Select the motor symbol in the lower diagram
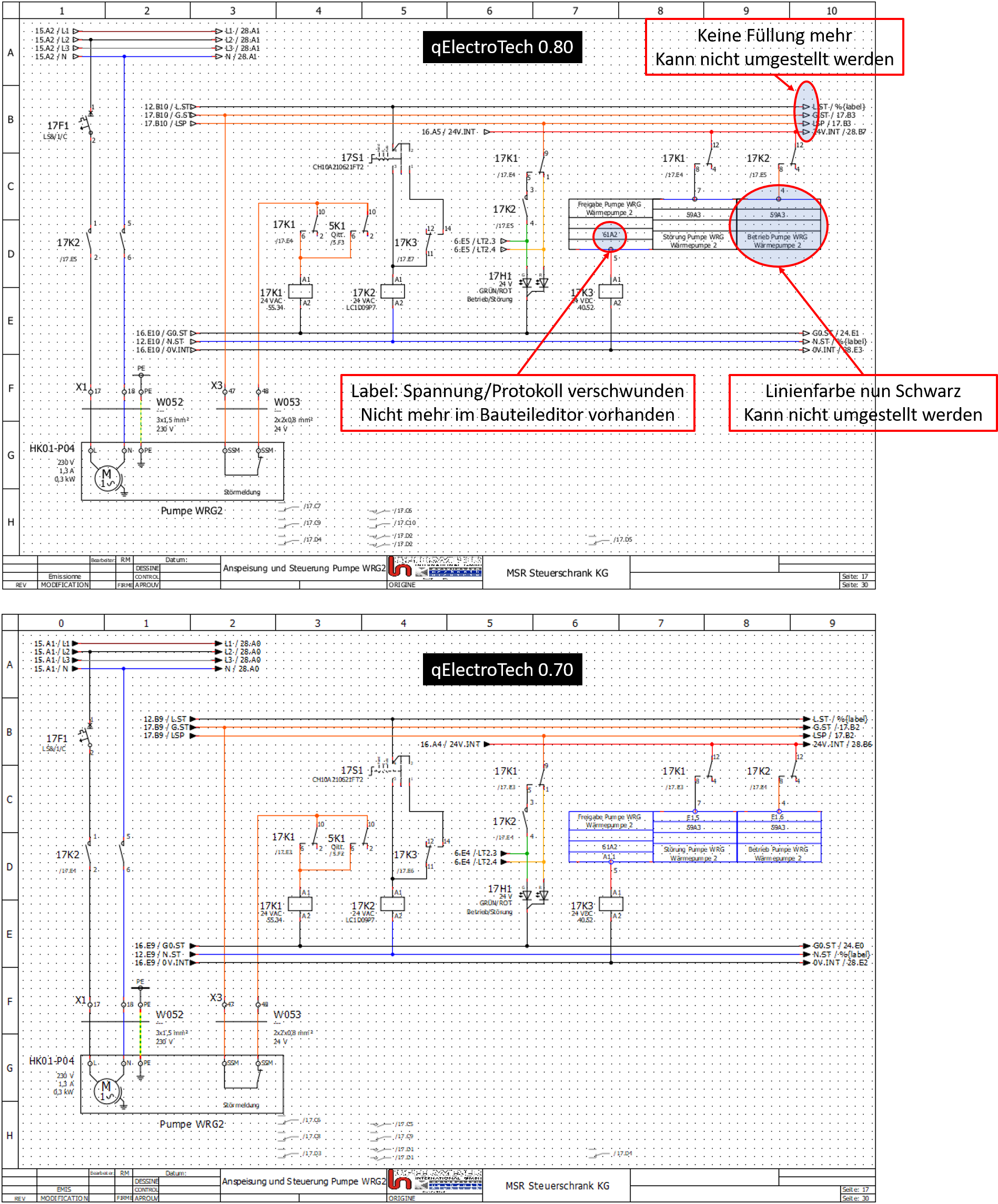Screen dimensions: 998x1204 [x=107, y=1090]
